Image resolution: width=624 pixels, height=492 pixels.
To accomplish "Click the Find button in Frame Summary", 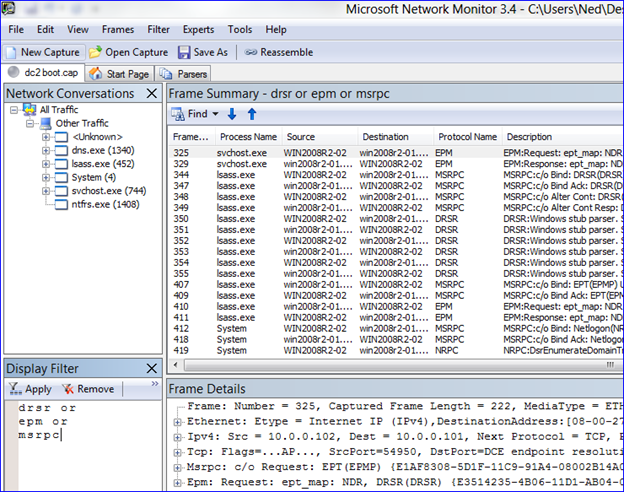I will click(x=190, y=114).
